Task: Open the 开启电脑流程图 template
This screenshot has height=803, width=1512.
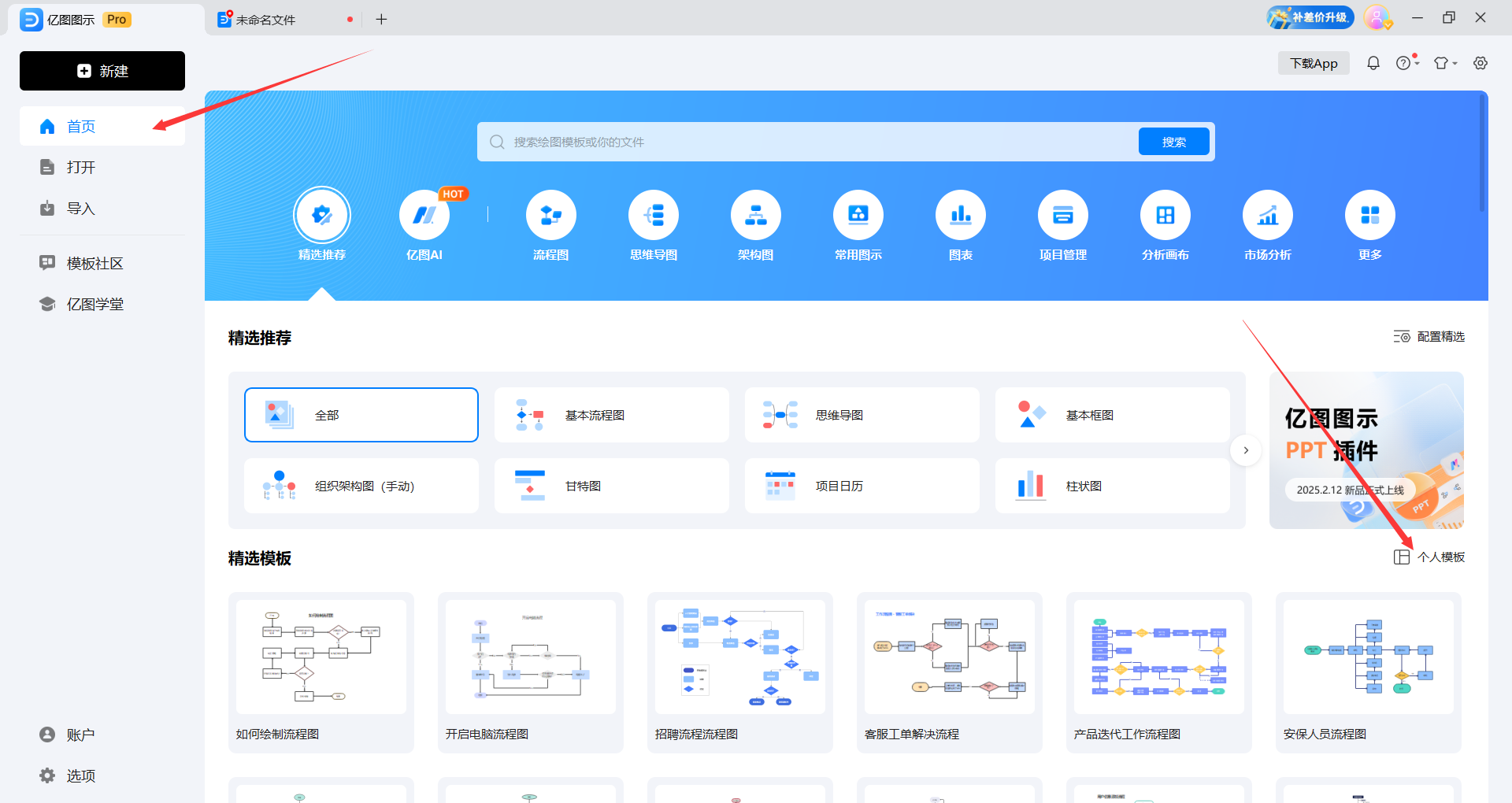Action: [531, 672]
